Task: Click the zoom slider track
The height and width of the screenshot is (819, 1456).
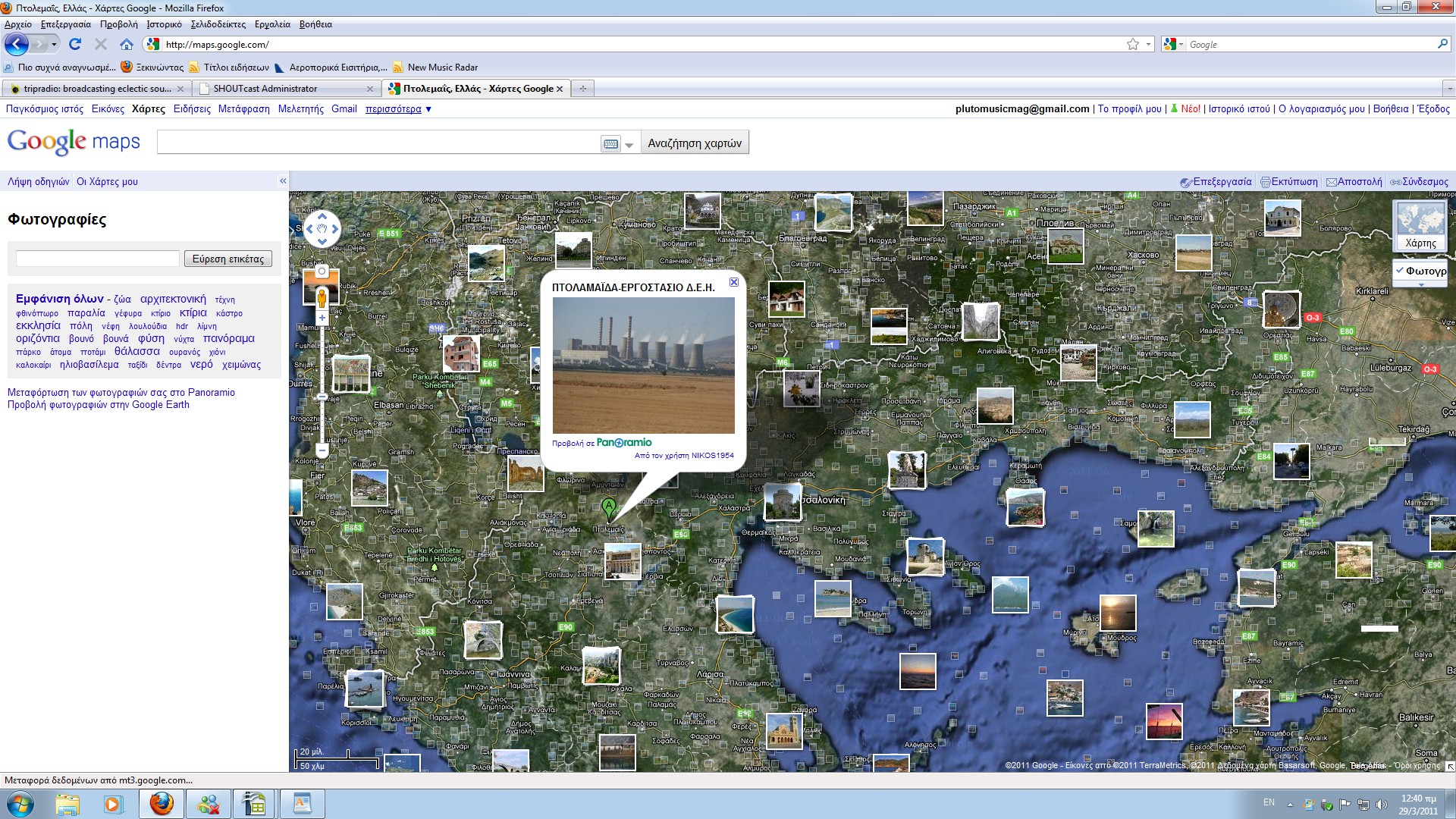Action: [x=322, y=384]
